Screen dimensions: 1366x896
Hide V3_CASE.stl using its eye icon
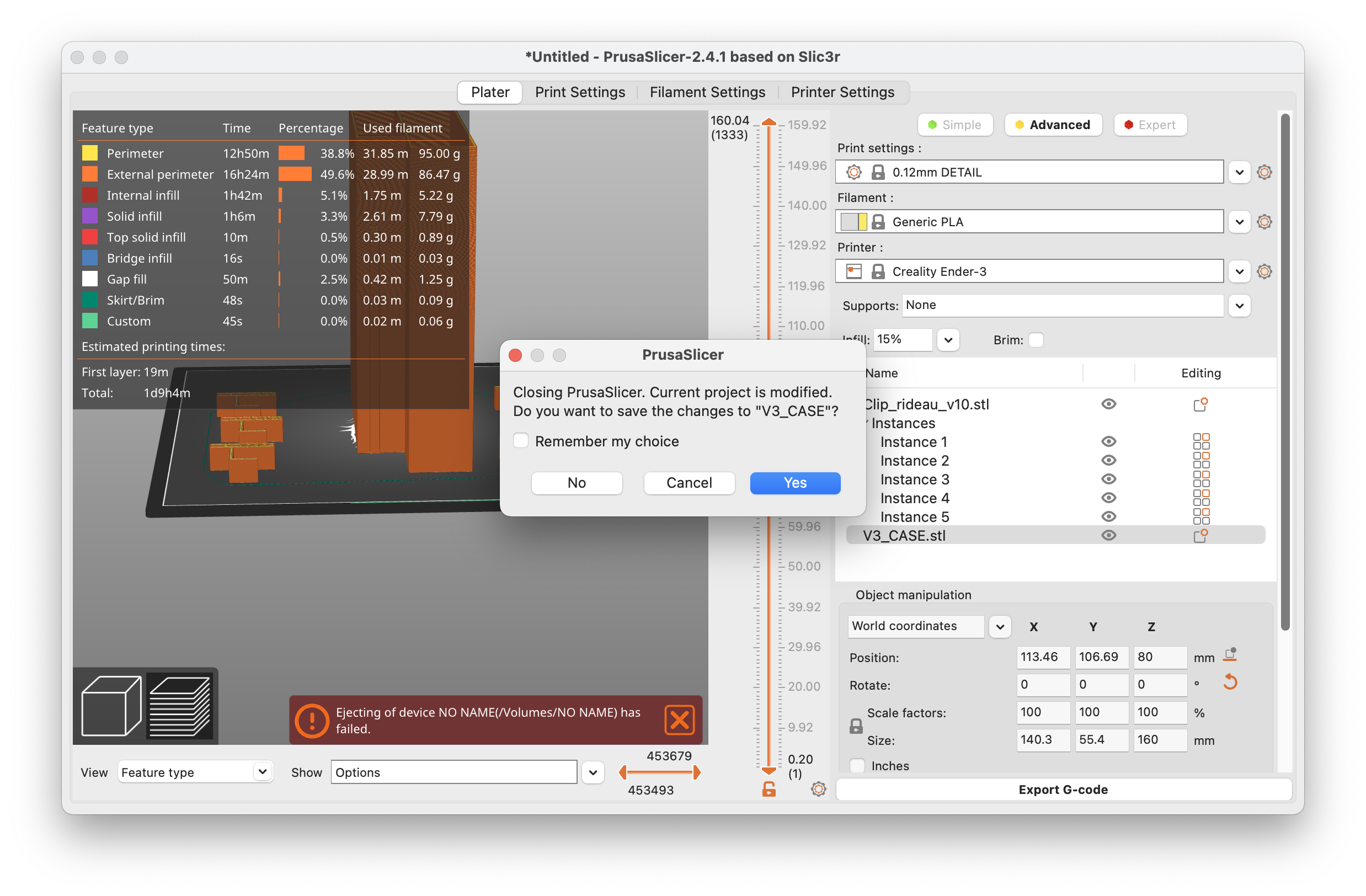(x=1109, y=535)
